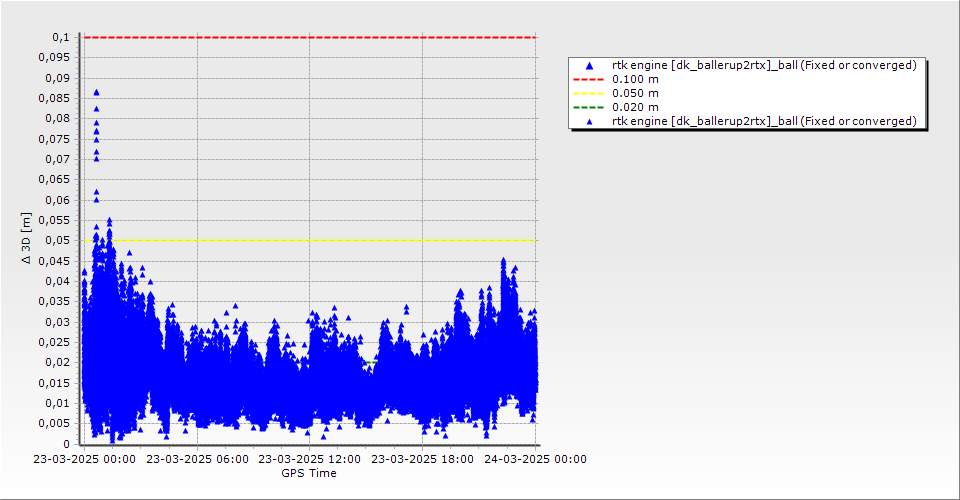Click the green dashed legend swatch
960x500 pixels.
[588, 108]
